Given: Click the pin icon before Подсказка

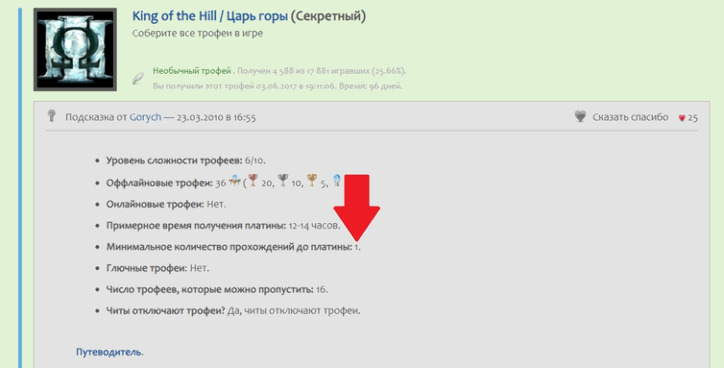Looking at the screenshot, I should point(52,116).
